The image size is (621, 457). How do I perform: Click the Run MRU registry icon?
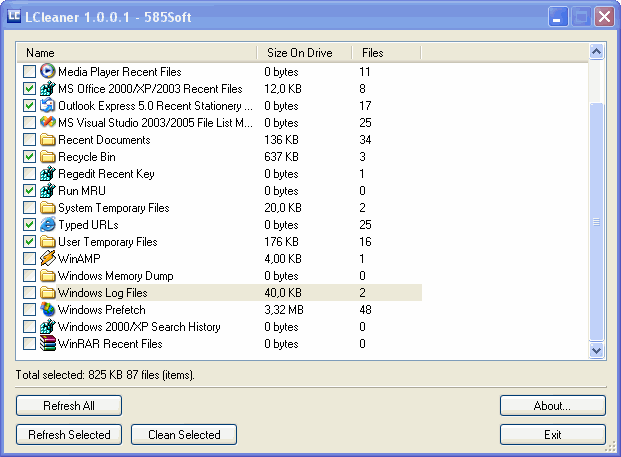coord(48,190)
